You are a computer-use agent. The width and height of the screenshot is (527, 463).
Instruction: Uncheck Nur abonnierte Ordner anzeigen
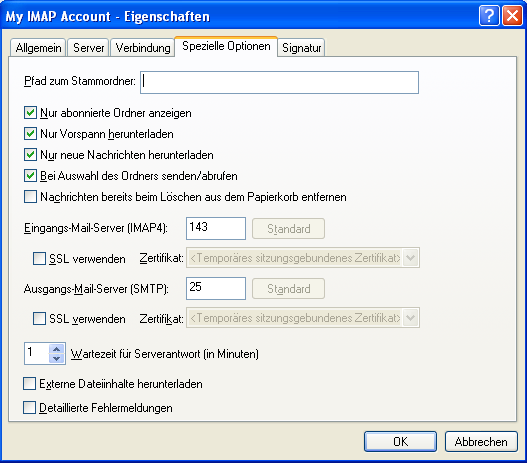[x=30, y=113]
